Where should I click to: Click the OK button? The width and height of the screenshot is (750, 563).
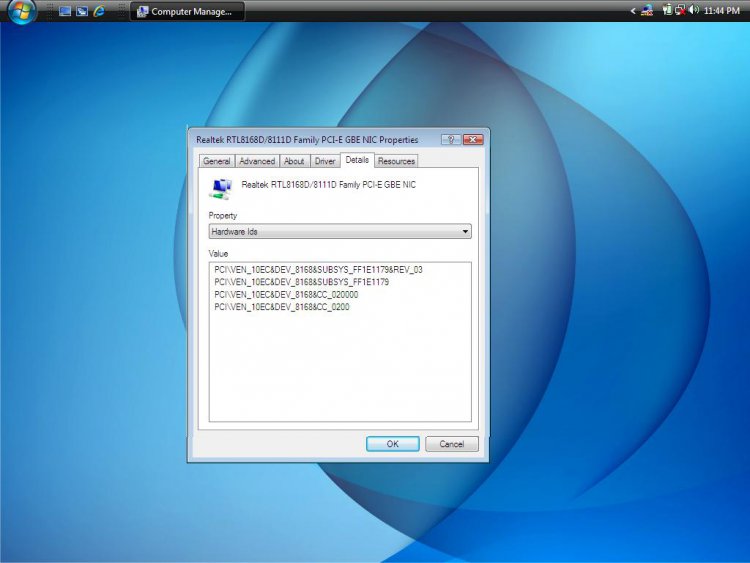[x=393, y=444]
